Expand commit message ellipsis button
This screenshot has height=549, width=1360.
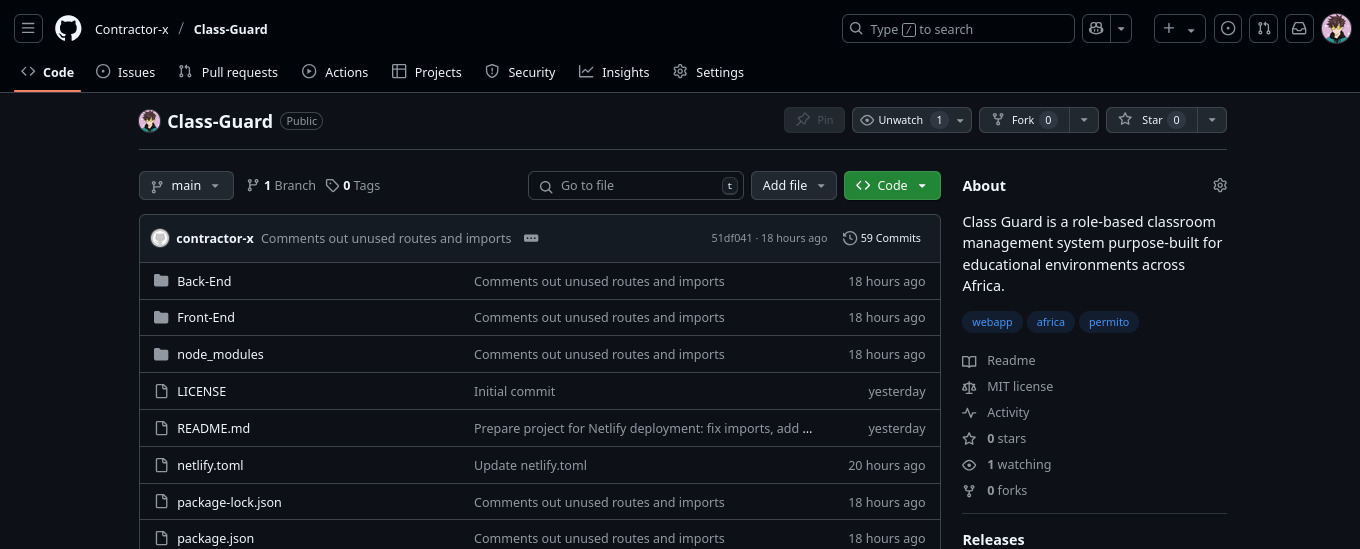(531, 238)
